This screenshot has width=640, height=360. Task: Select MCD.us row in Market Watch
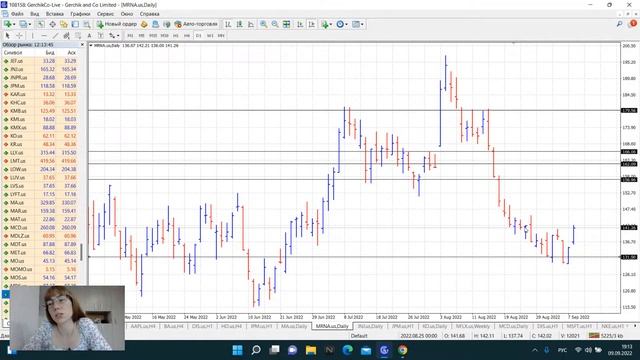[40, 228]
